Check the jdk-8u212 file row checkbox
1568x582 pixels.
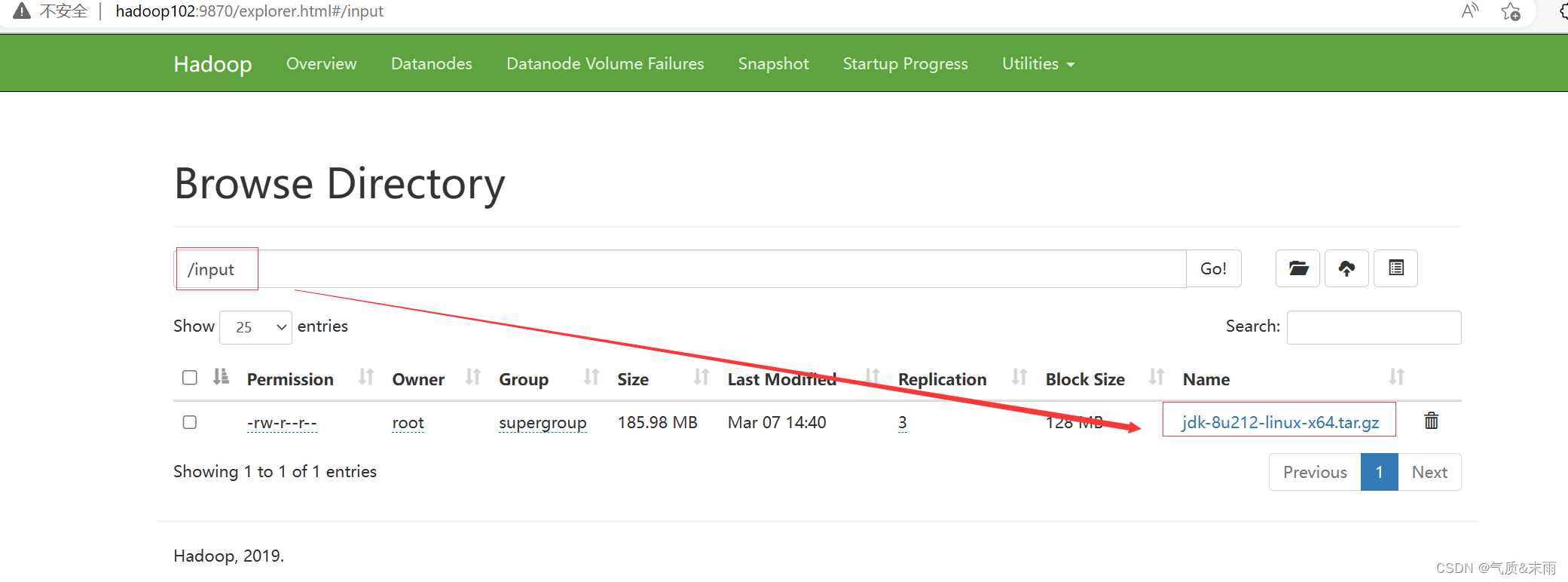(190, 422)
